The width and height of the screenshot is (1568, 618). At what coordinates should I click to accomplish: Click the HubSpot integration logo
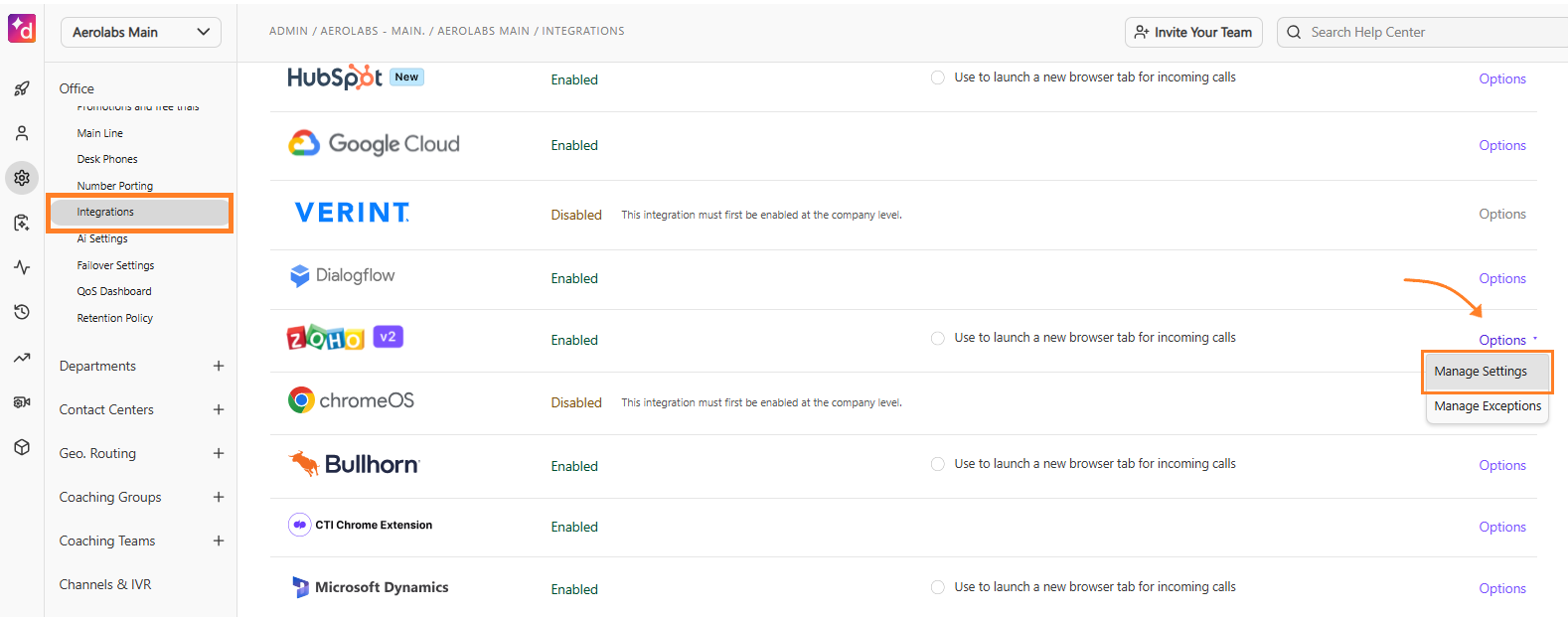click(x=335, y=77)
